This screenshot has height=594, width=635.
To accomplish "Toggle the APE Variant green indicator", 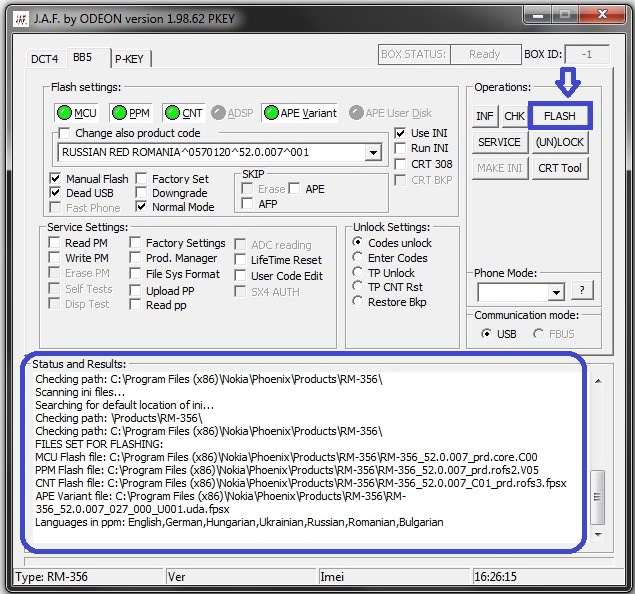I will click(300, 113).
